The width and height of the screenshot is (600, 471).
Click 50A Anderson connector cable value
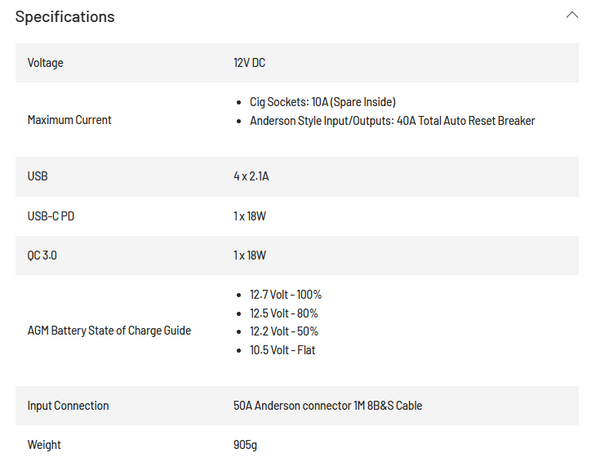click(x=328, y=406)
